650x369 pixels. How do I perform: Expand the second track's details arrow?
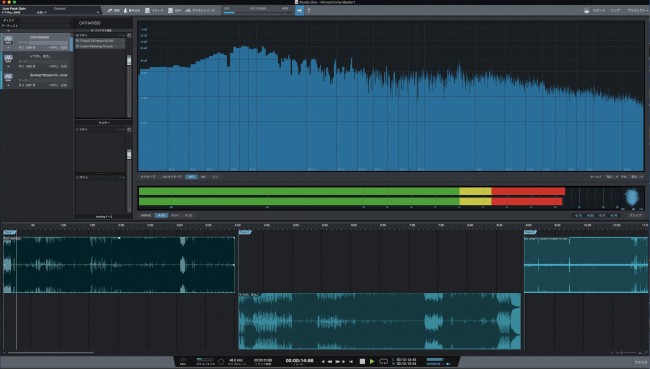click(8, 66)
